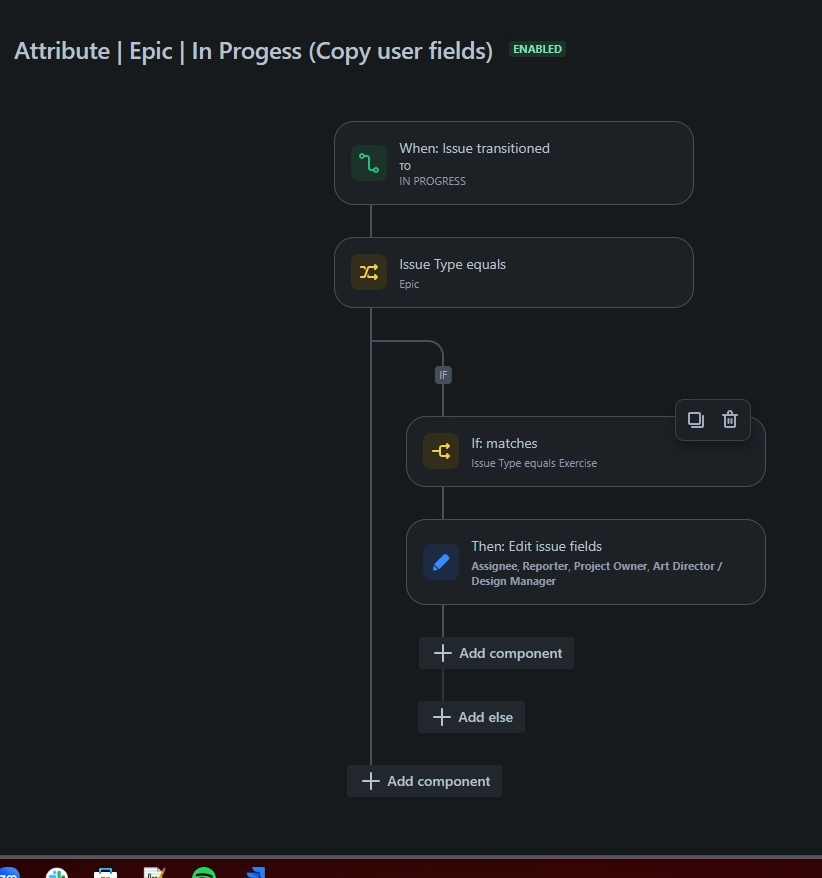822x878 pixels.
Task: Open the When: Issue transitioned trigger
Action: [x=514, y=163]
